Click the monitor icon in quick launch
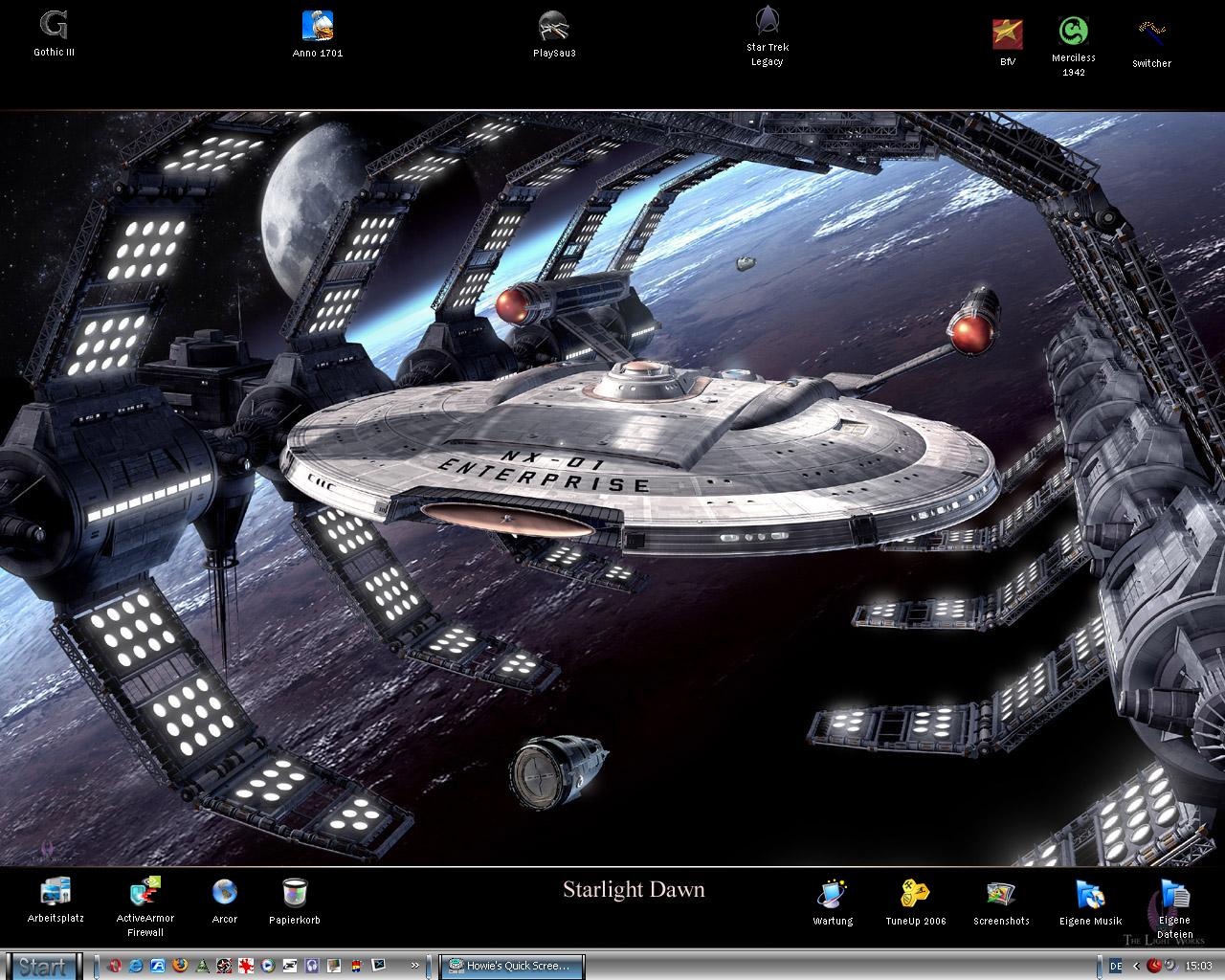The height and width of the screenshot is (980, 1225). coord(378,966)
